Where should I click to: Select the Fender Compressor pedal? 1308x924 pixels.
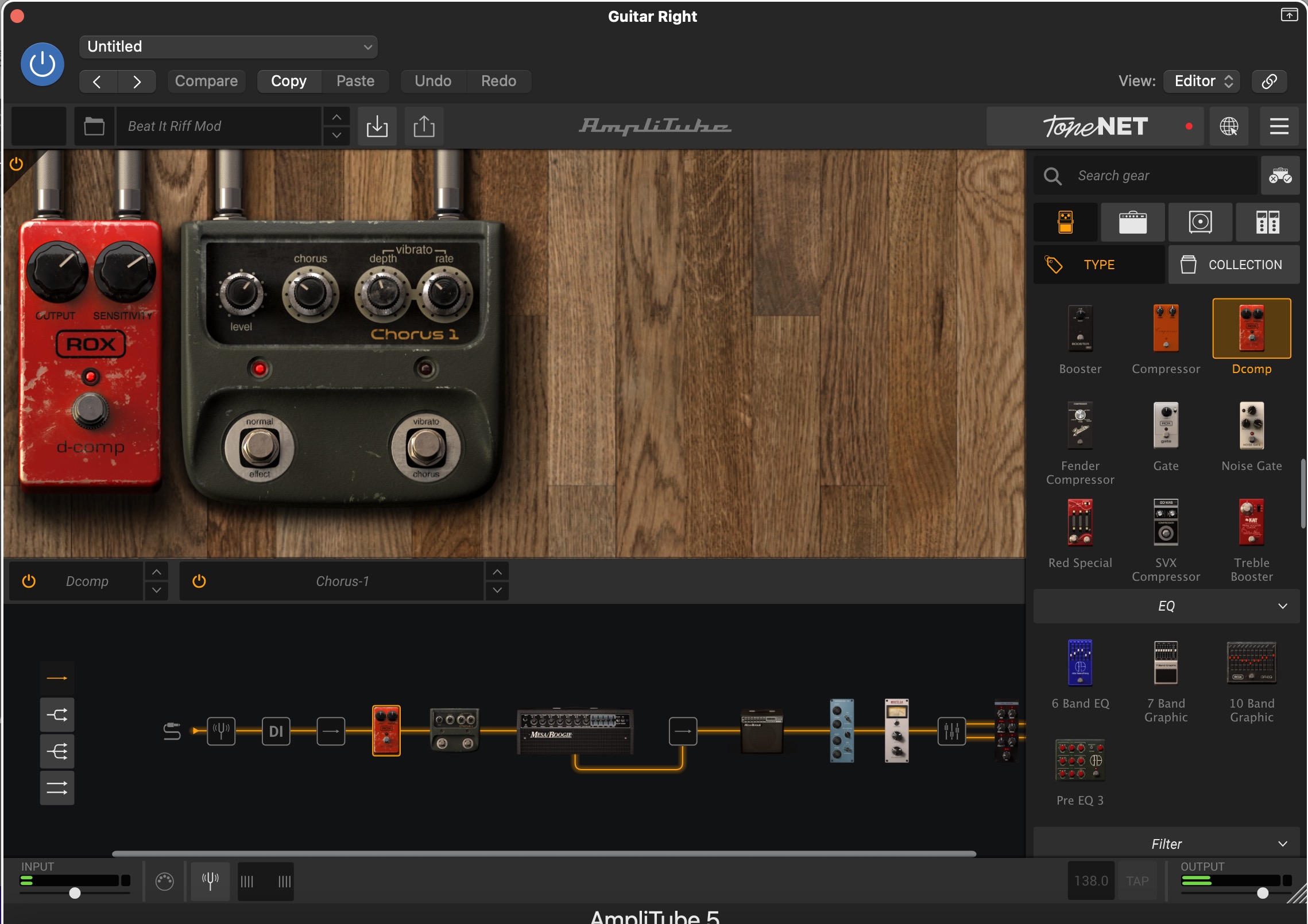1080,425
